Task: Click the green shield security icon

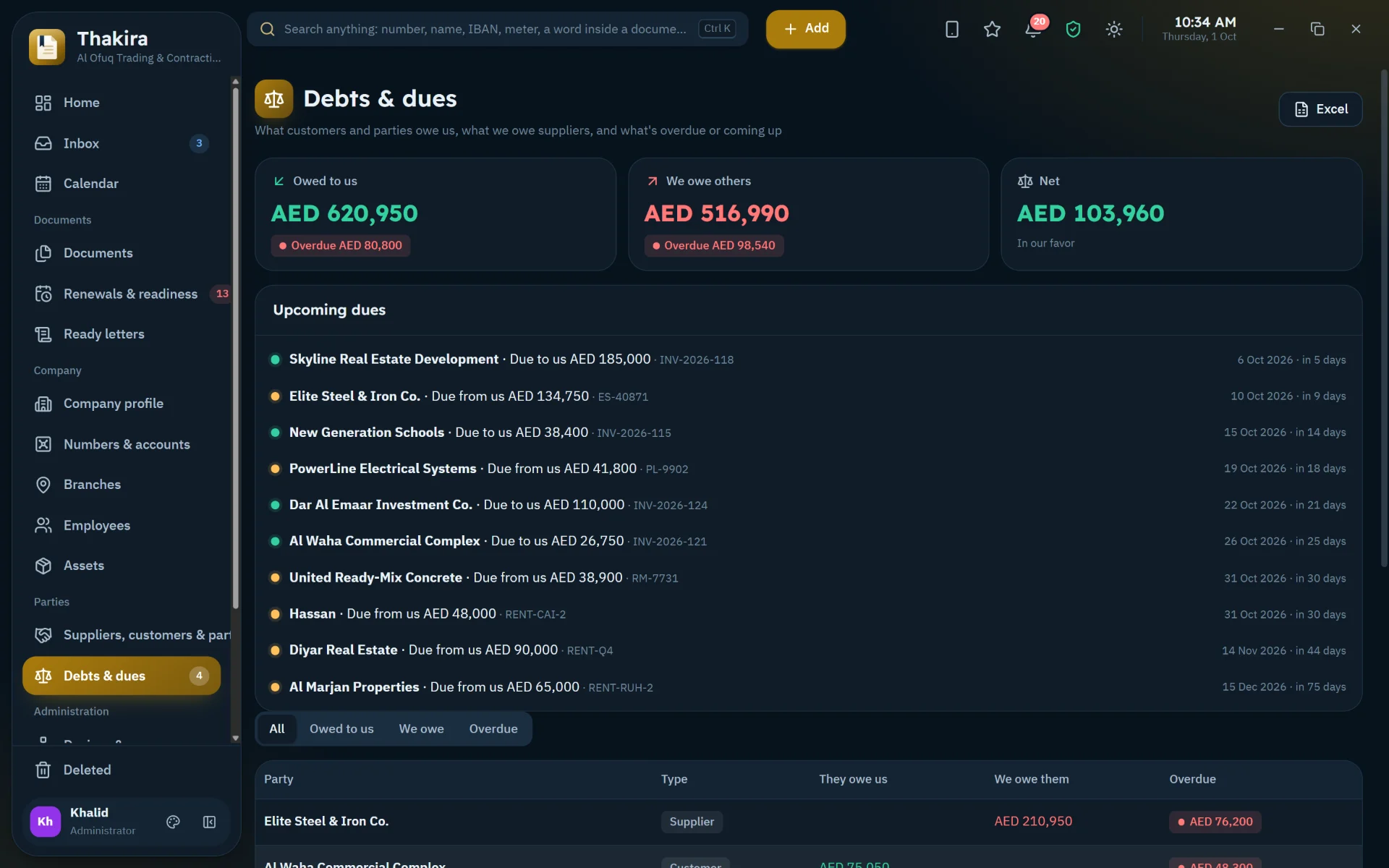Action: click(1073, 29)
